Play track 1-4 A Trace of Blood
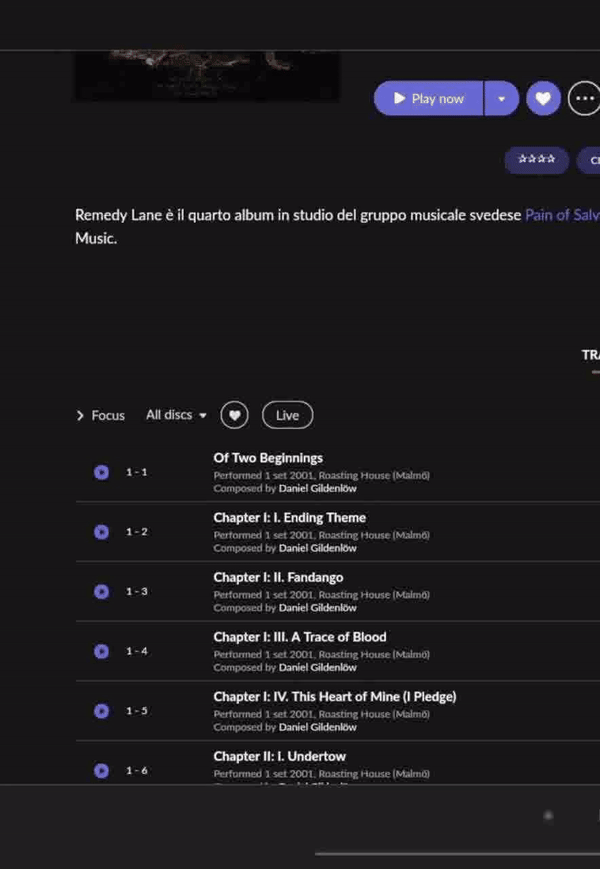Screen dimensions: 600x869 (x=101, y=651)
